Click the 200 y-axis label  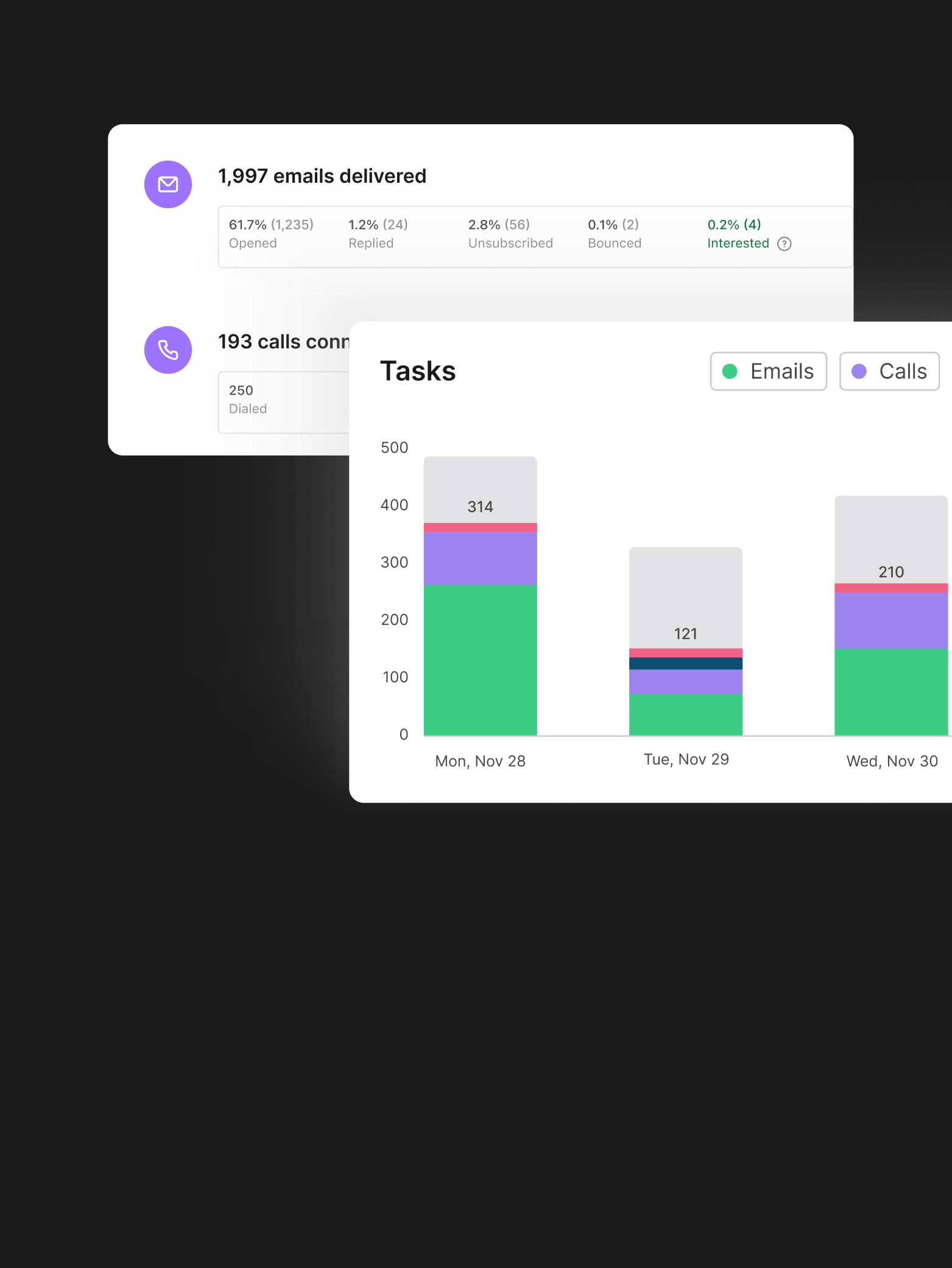(x=395, y=619)
